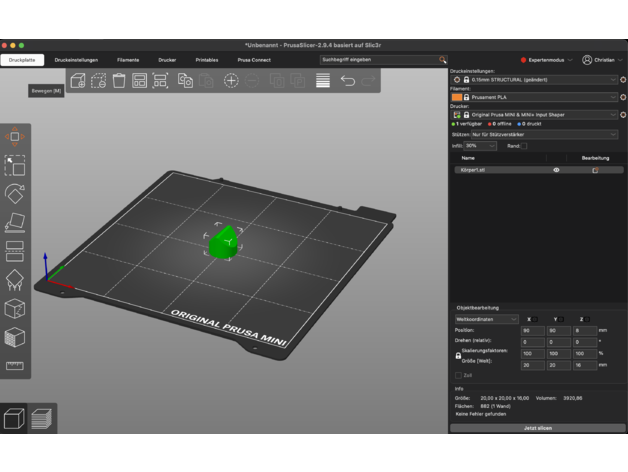Open filament settings gear icon at right
This screenshot has width=628, height=472.
[623, 97]
